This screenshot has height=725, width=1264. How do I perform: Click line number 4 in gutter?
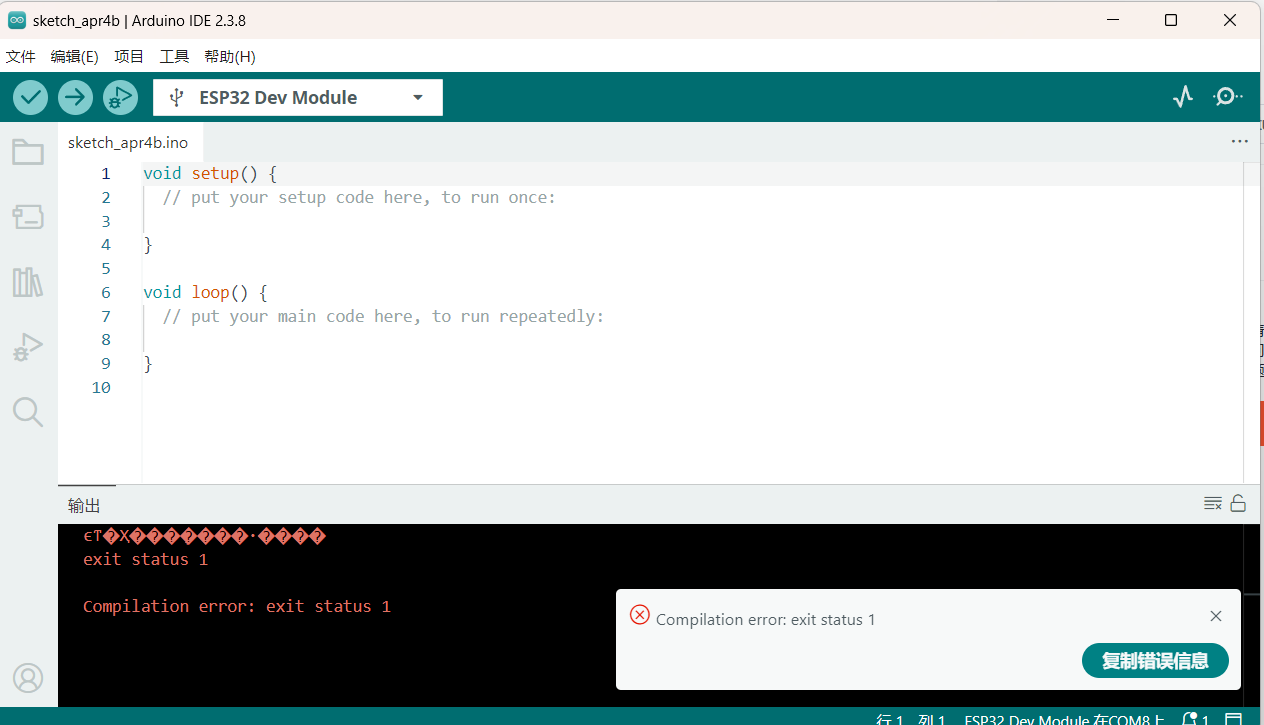coord(105,245)
